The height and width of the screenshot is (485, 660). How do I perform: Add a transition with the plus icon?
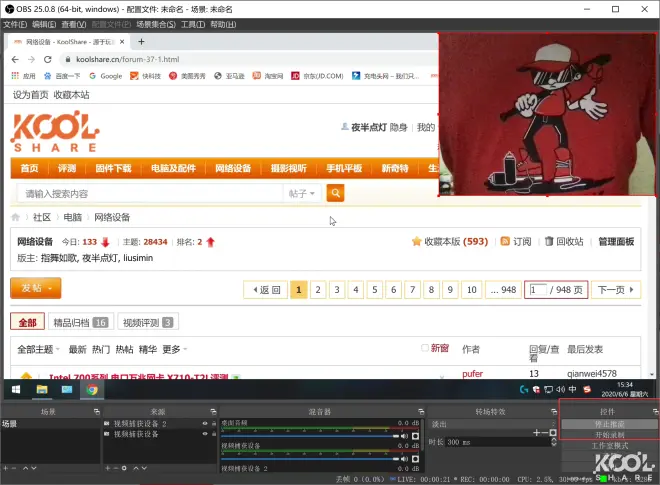(536, 432)
